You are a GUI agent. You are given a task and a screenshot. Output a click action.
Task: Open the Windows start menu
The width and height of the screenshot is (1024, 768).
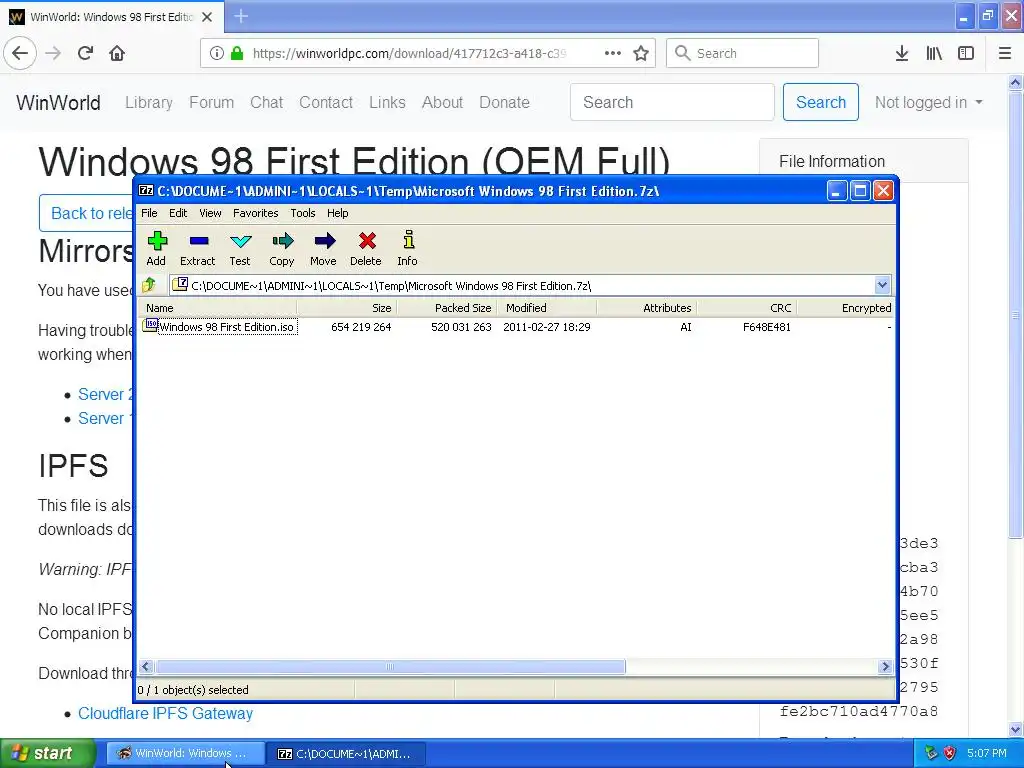pos(47,753)
